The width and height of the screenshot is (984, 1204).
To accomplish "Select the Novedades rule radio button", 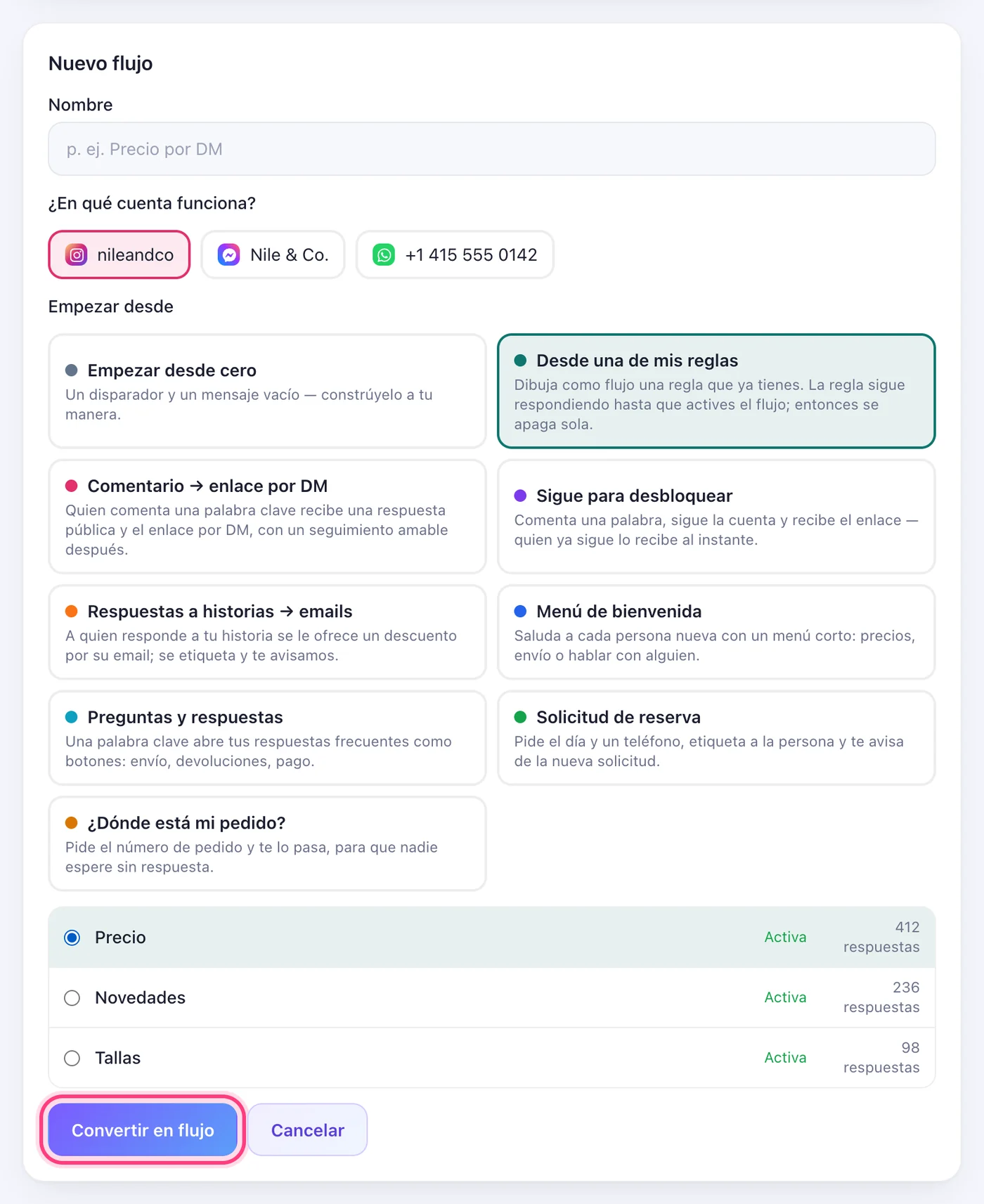I will pyautogui.click(x=72, y=998).
